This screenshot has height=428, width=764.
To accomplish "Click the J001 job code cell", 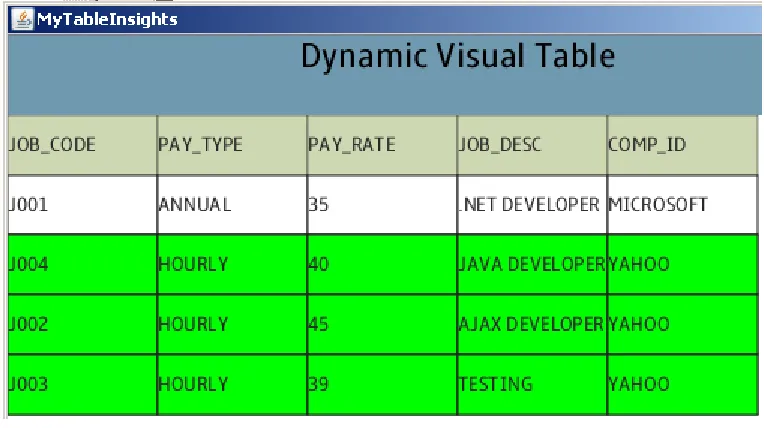I will pos(82,205).
